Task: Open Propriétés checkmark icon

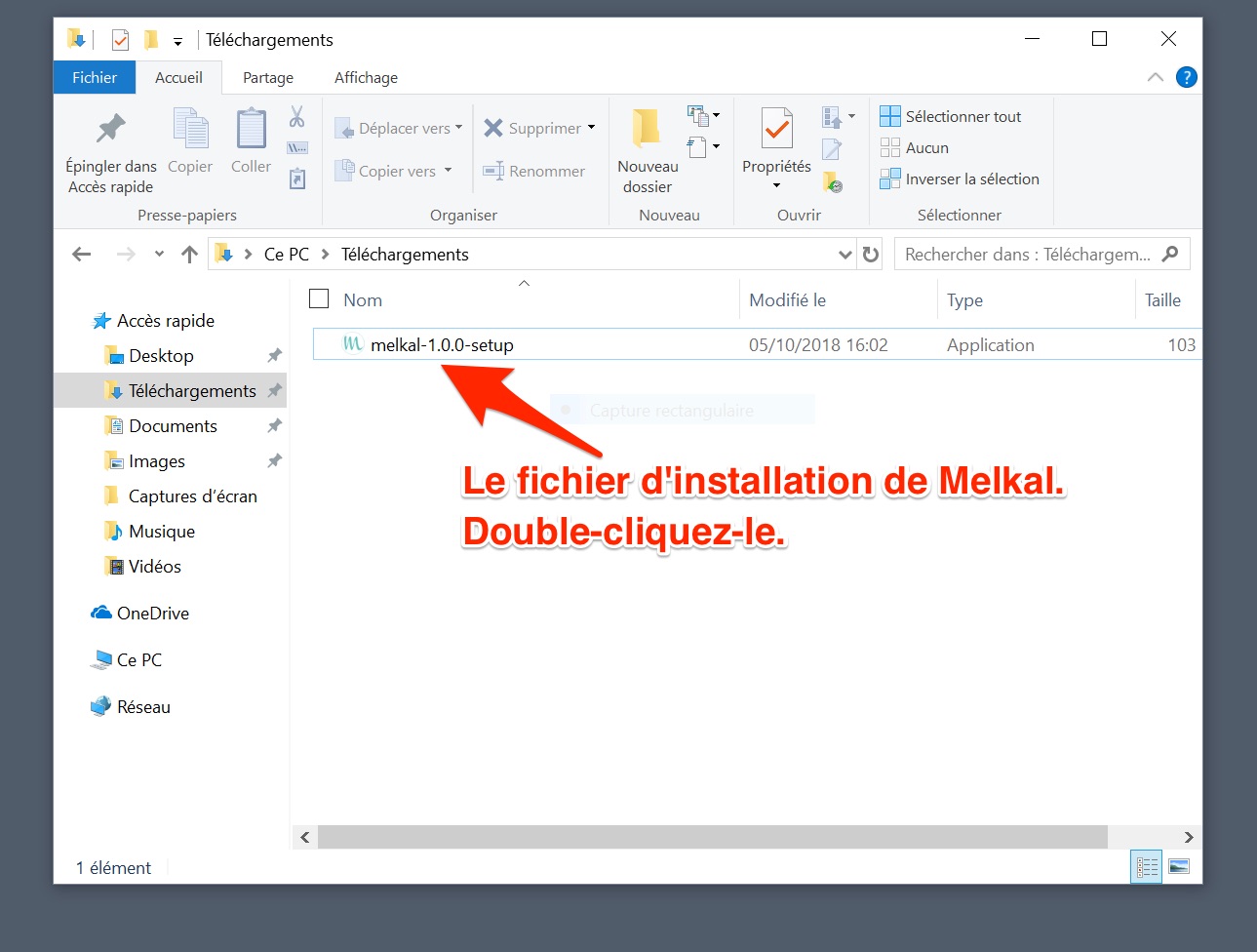Action: tap(776, 130)
